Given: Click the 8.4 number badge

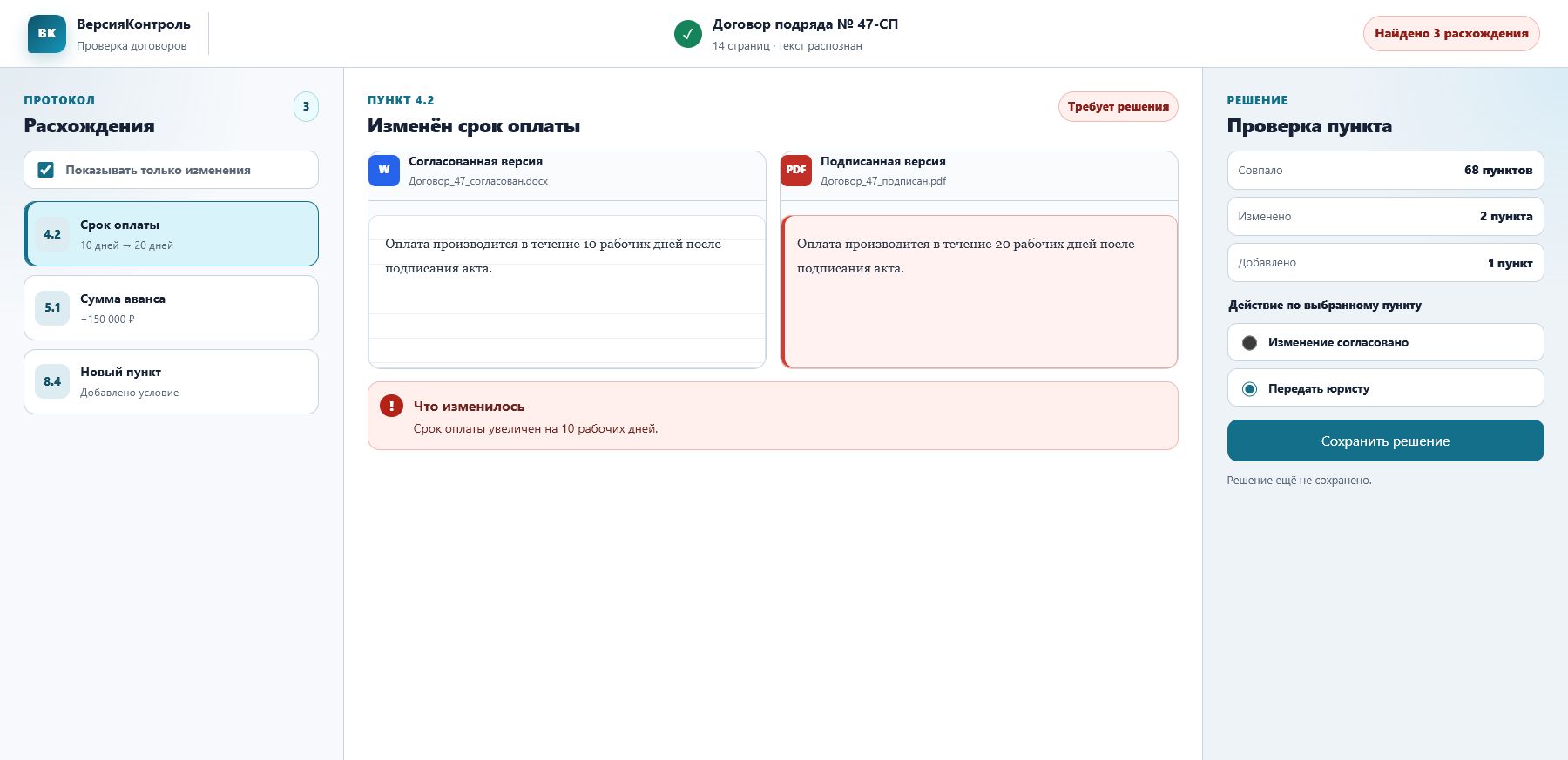Looking at the screenshot, I should pyautogui.click(x=52, y=381).
